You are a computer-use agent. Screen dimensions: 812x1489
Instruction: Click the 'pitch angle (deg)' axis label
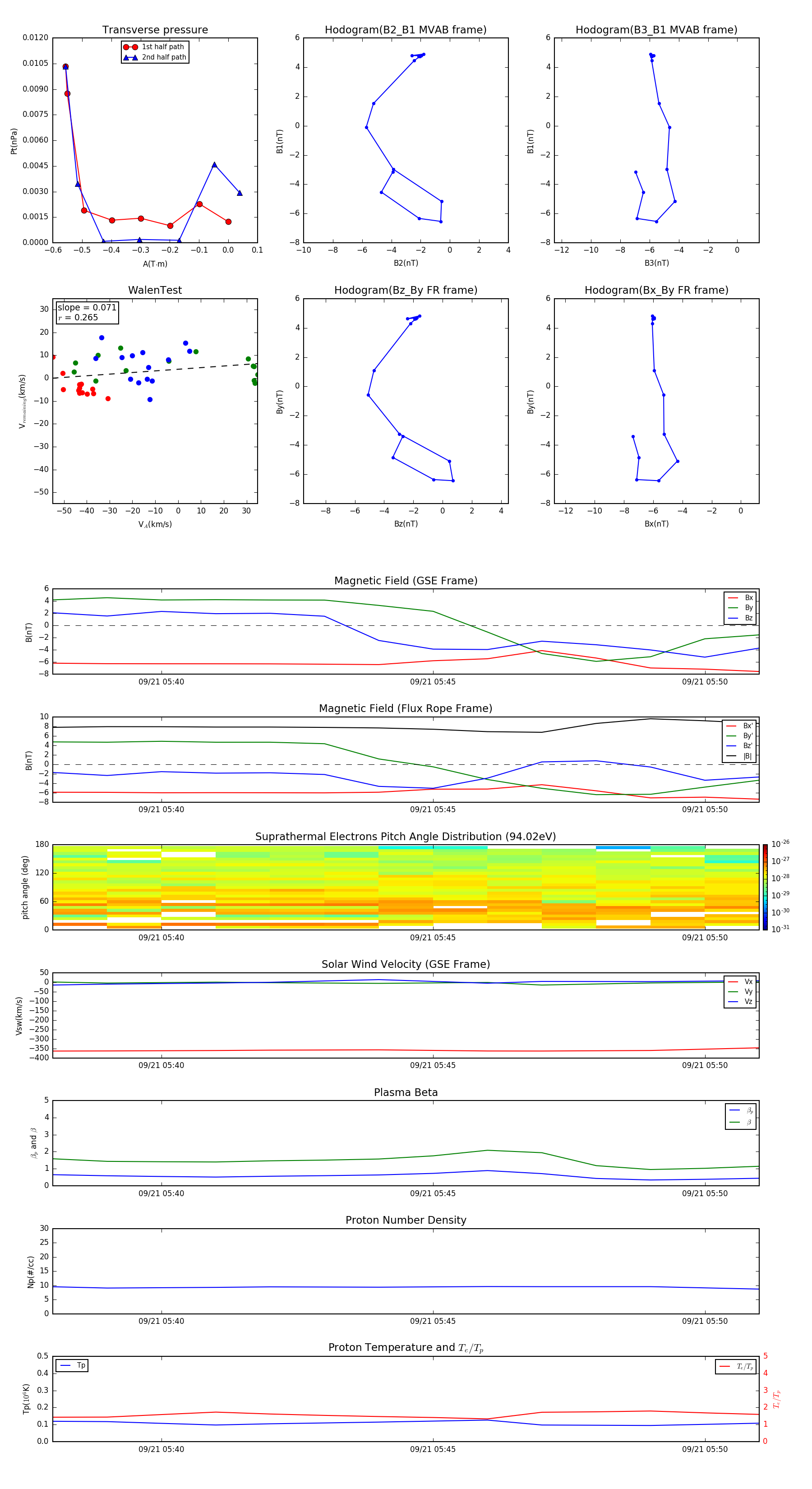(x=25, y=887)
